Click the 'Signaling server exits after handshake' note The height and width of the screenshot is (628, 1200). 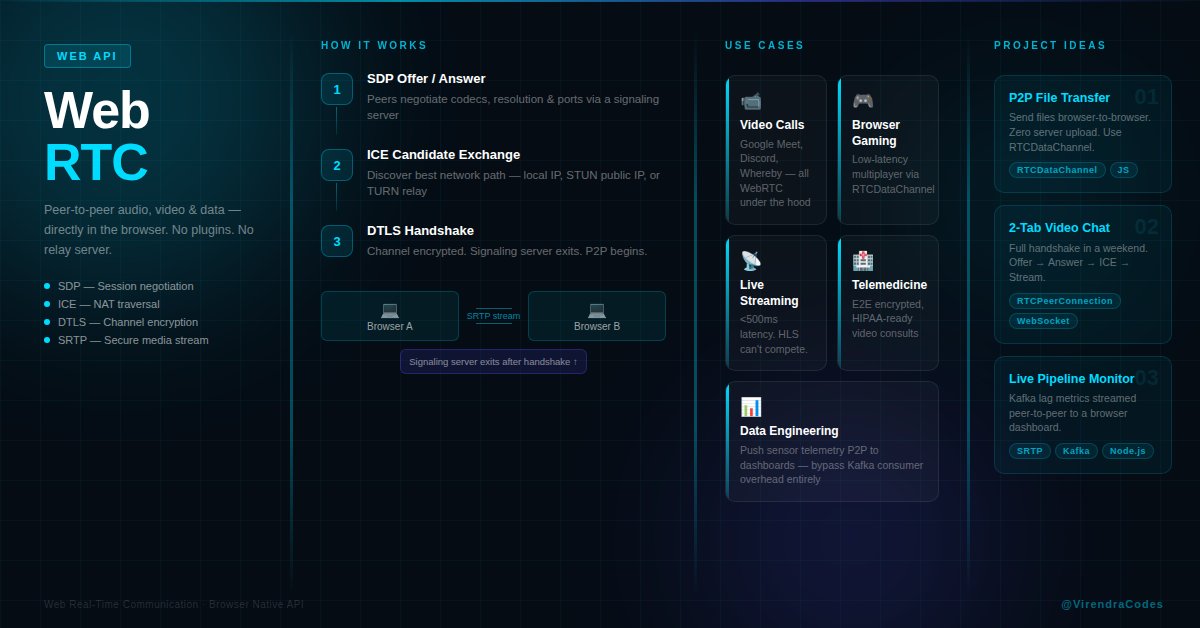click(x=493, y=362)
